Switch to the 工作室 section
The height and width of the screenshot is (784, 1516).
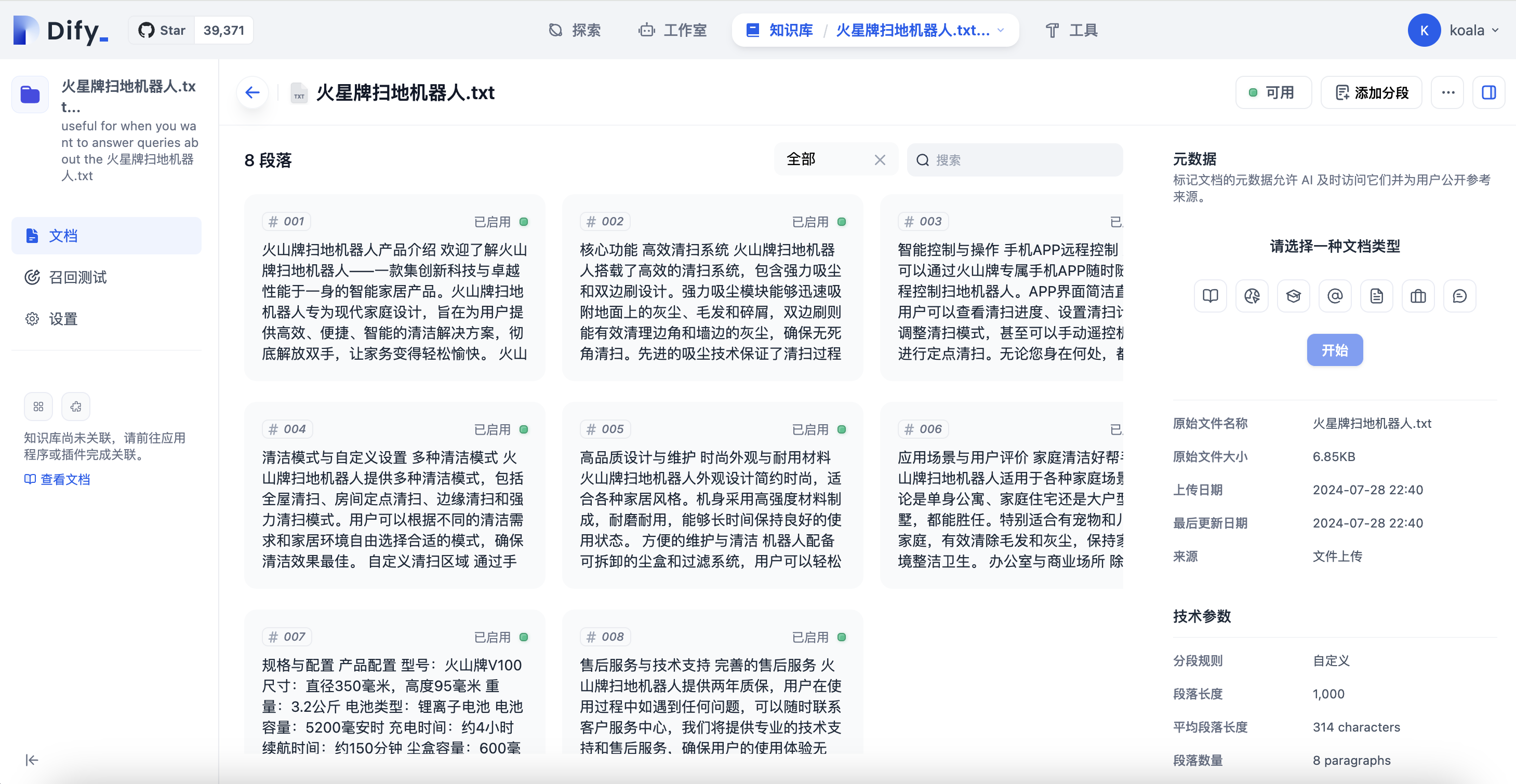point(673,30)
